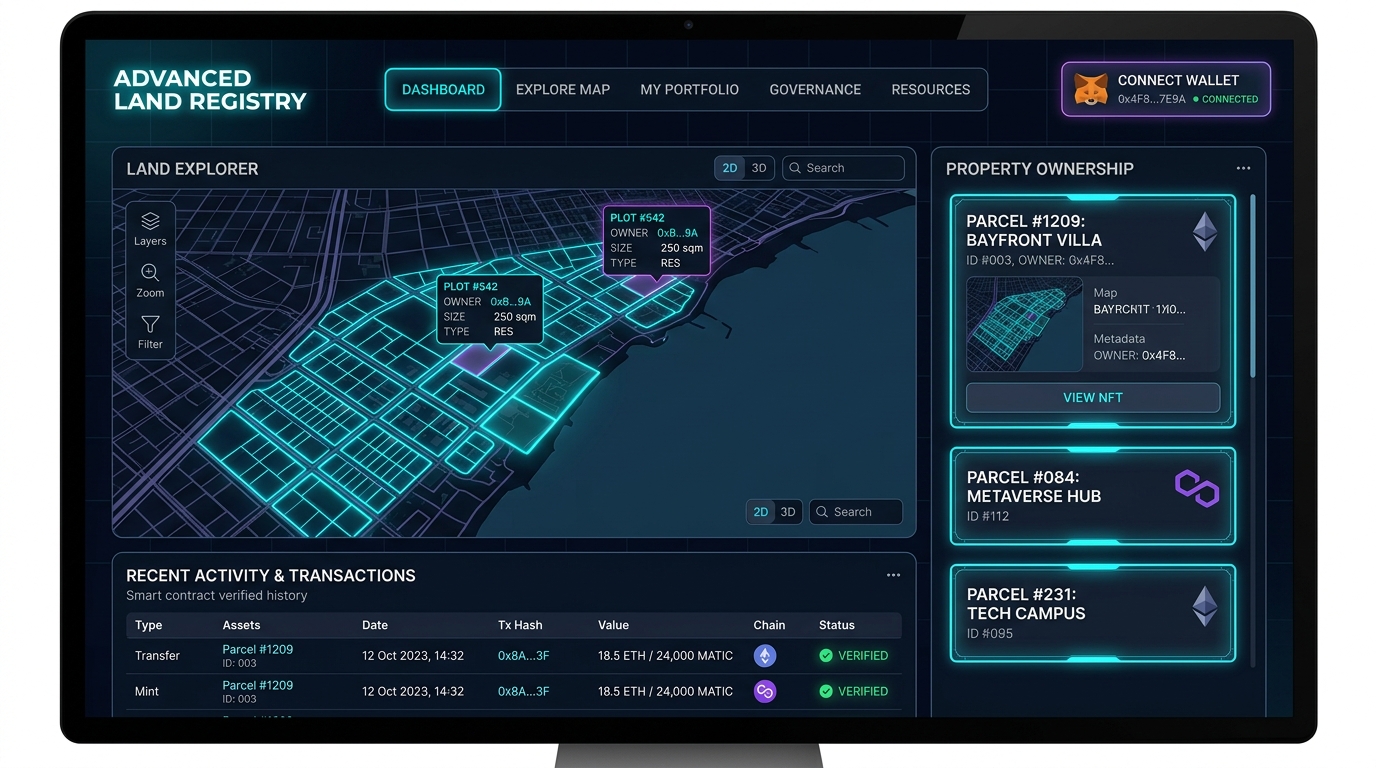Screen dimensions: 1376x768
Task: Click the MetaMask fox wallet icon
Action: pyautogui.click(x=1090, y=90)
